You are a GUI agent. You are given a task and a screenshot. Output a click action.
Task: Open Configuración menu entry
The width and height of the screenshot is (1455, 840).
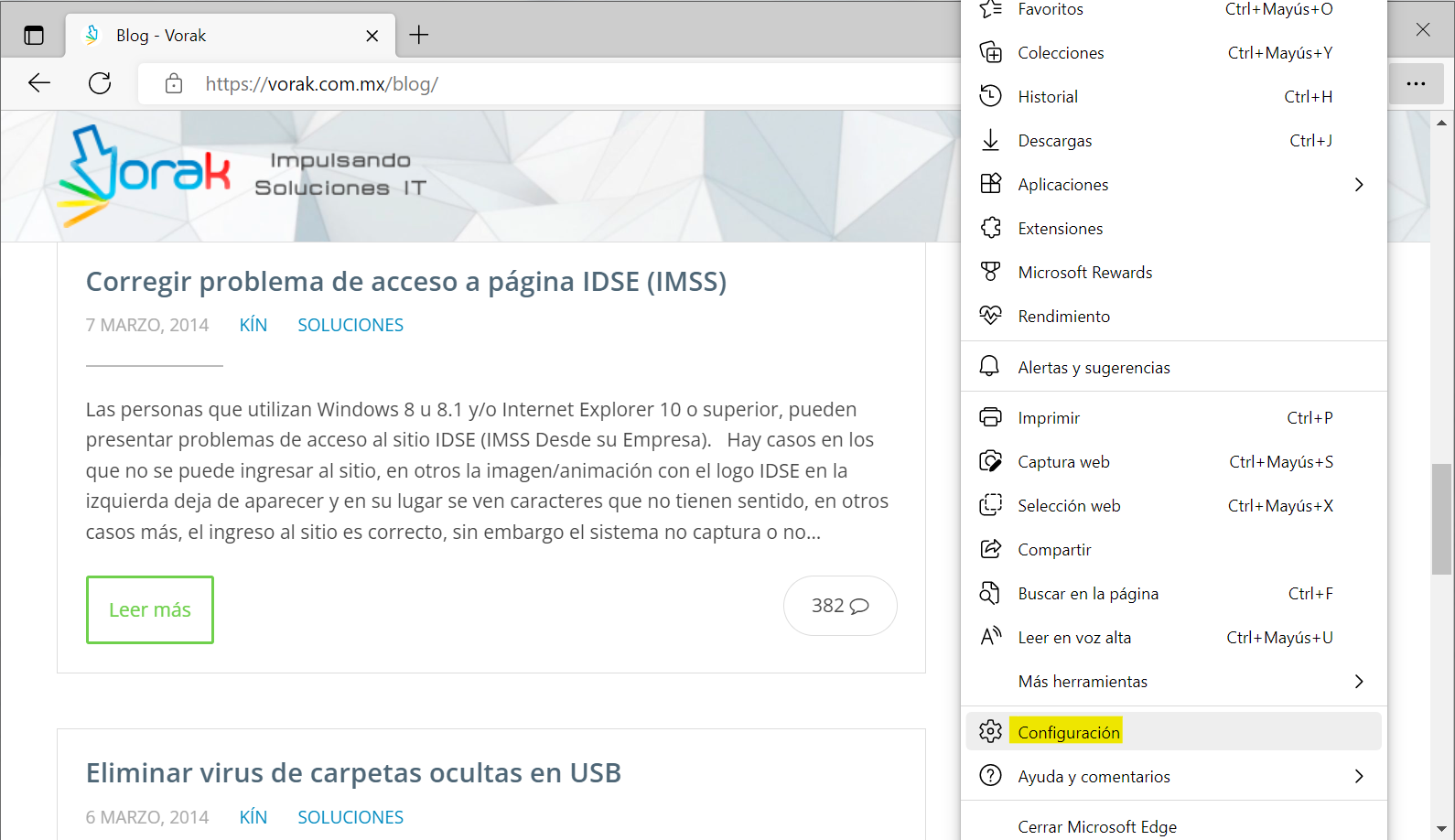click(x=1174, y=732)
